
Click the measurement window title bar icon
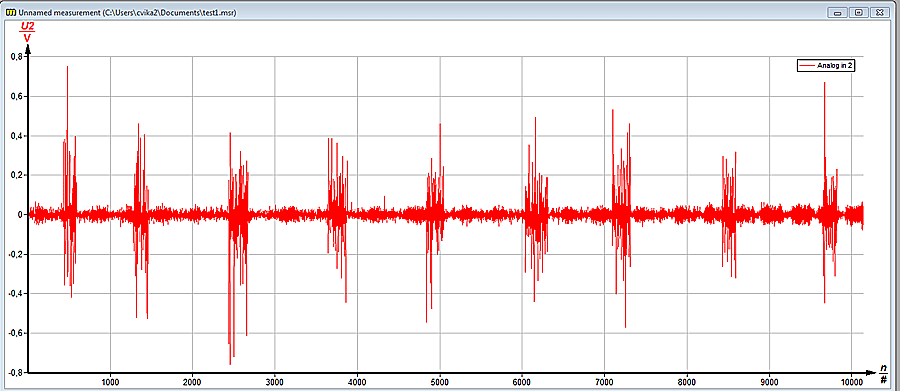coord(10,12)
